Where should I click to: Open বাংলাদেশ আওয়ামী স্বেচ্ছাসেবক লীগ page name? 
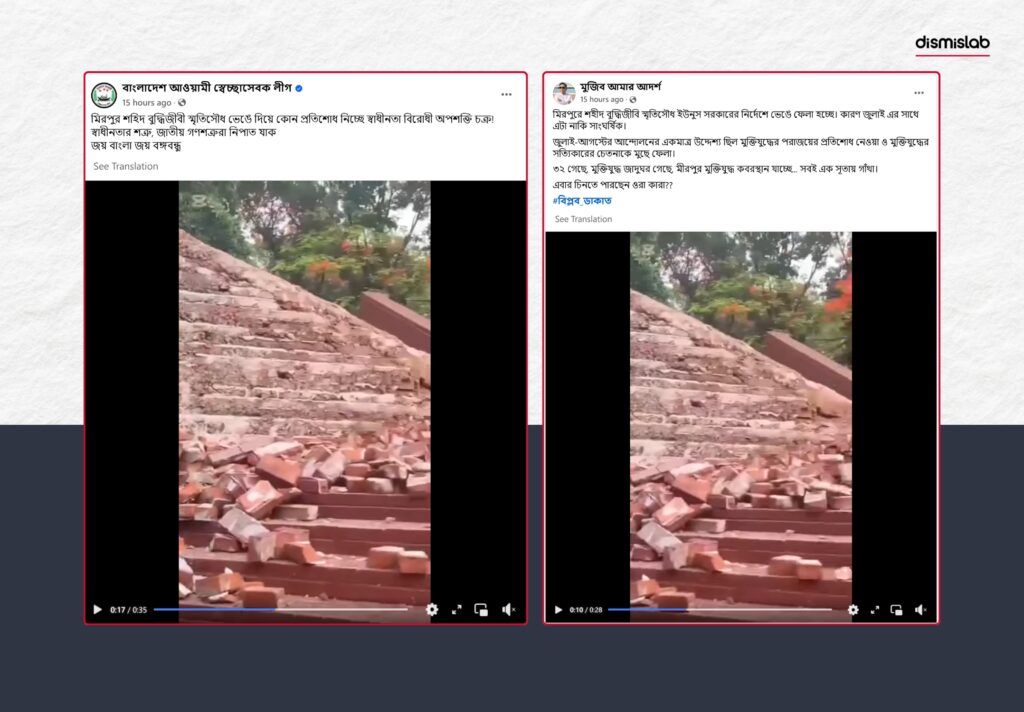[206, 88]
